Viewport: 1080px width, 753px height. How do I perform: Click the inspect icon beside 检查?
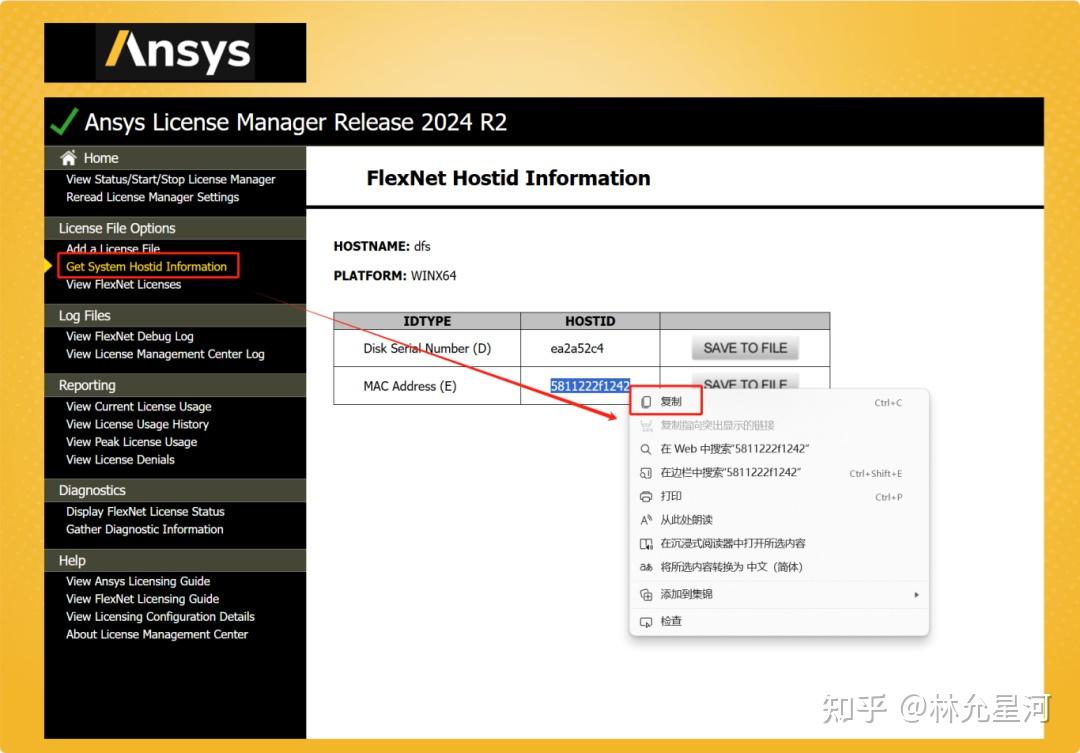click(648, 620)
